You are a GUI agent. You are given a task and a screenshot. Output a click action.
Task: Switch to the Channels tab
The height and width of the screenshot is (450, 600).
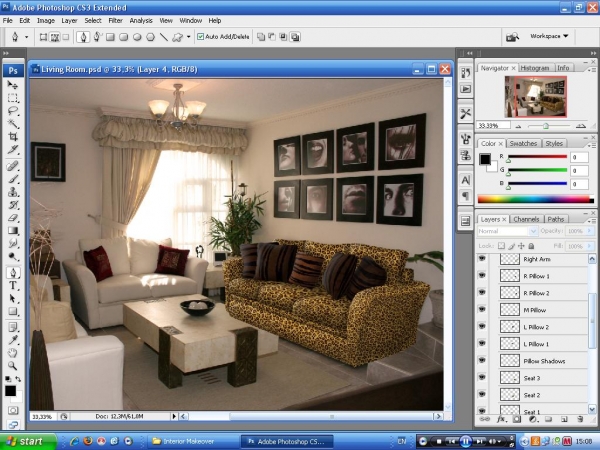tap(526, 219)
